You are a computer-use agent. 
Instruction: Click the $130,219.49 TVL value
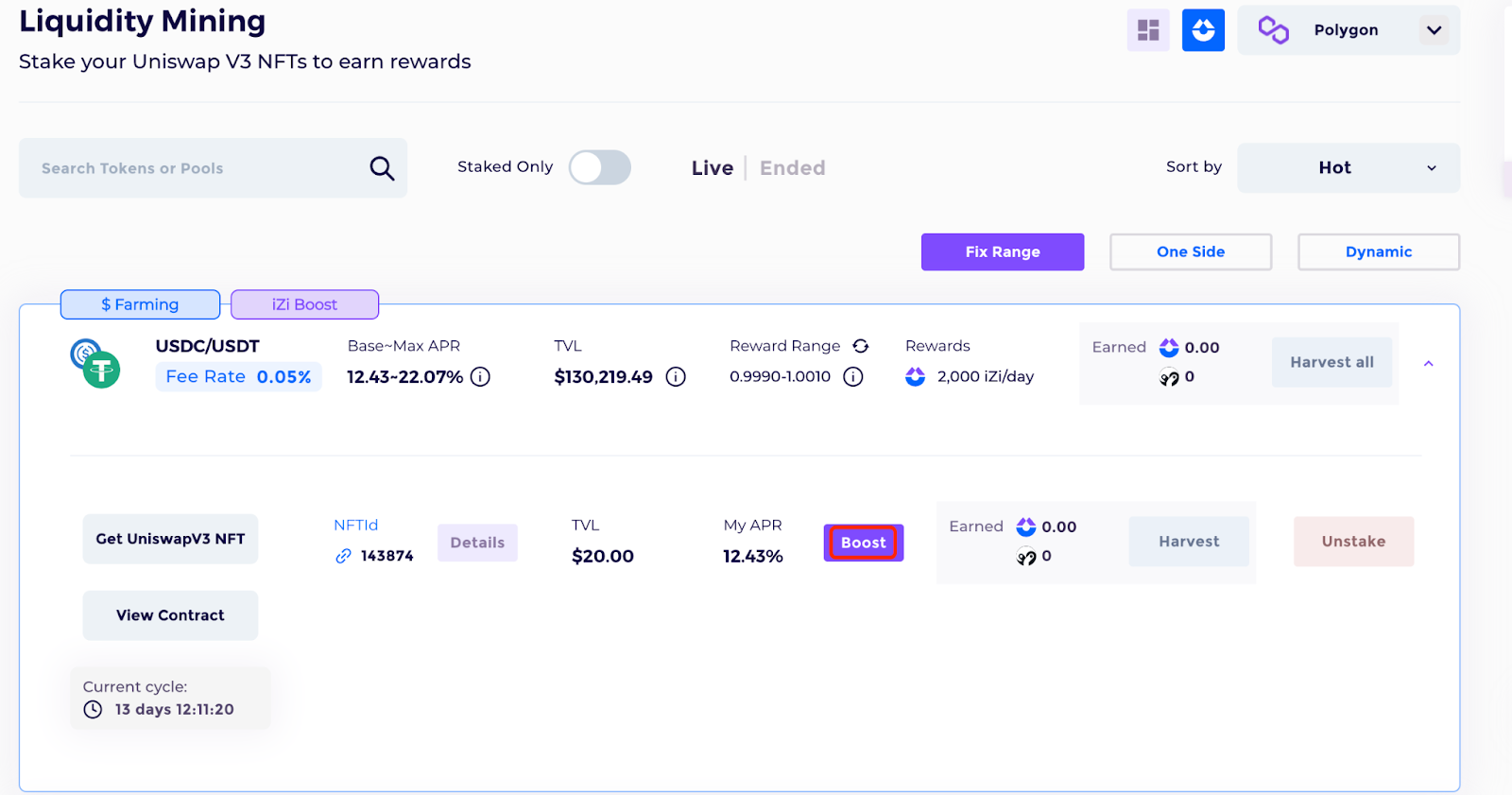(x=603, y=377)
